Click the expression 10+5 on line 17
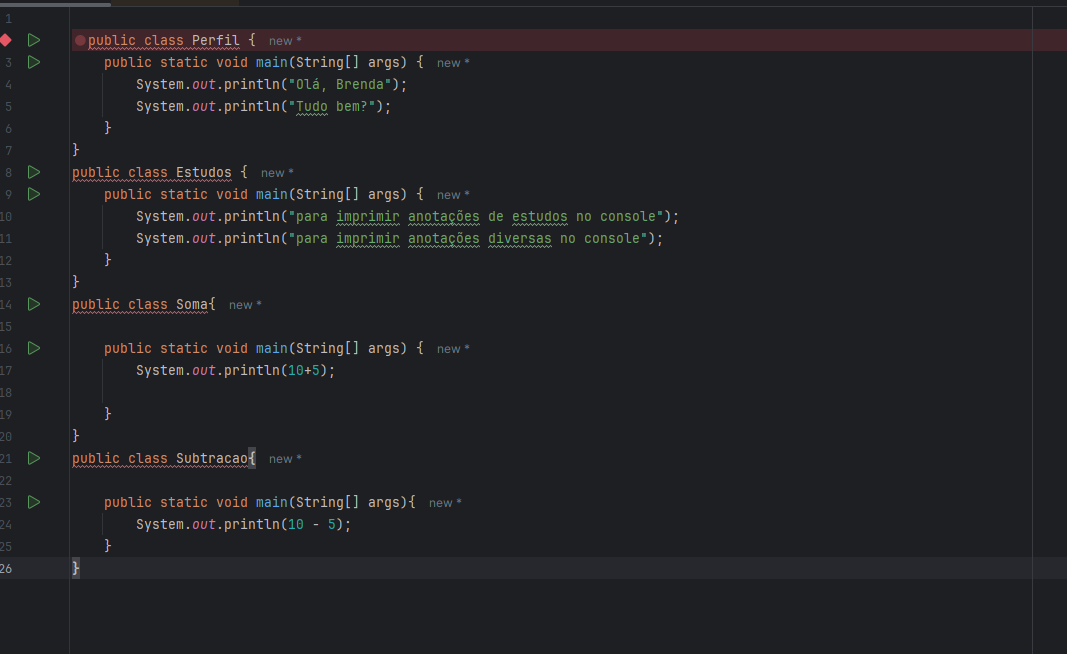Image resolution: width=1067 pixels, height=654 pixels. tap(303, 370)
